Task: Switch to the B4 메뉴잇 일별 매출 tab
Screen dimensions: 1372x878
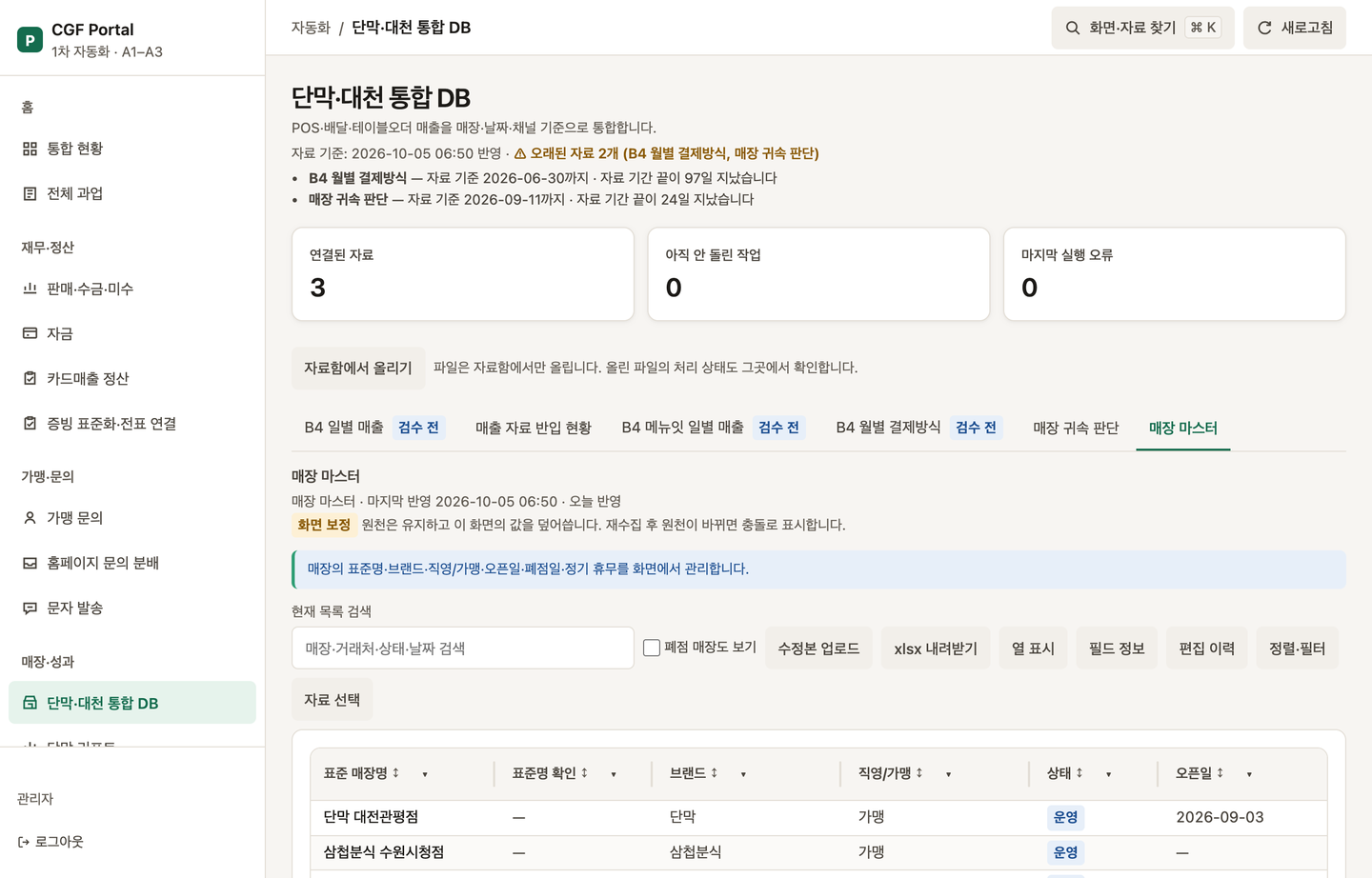Action: pos(714,428)
